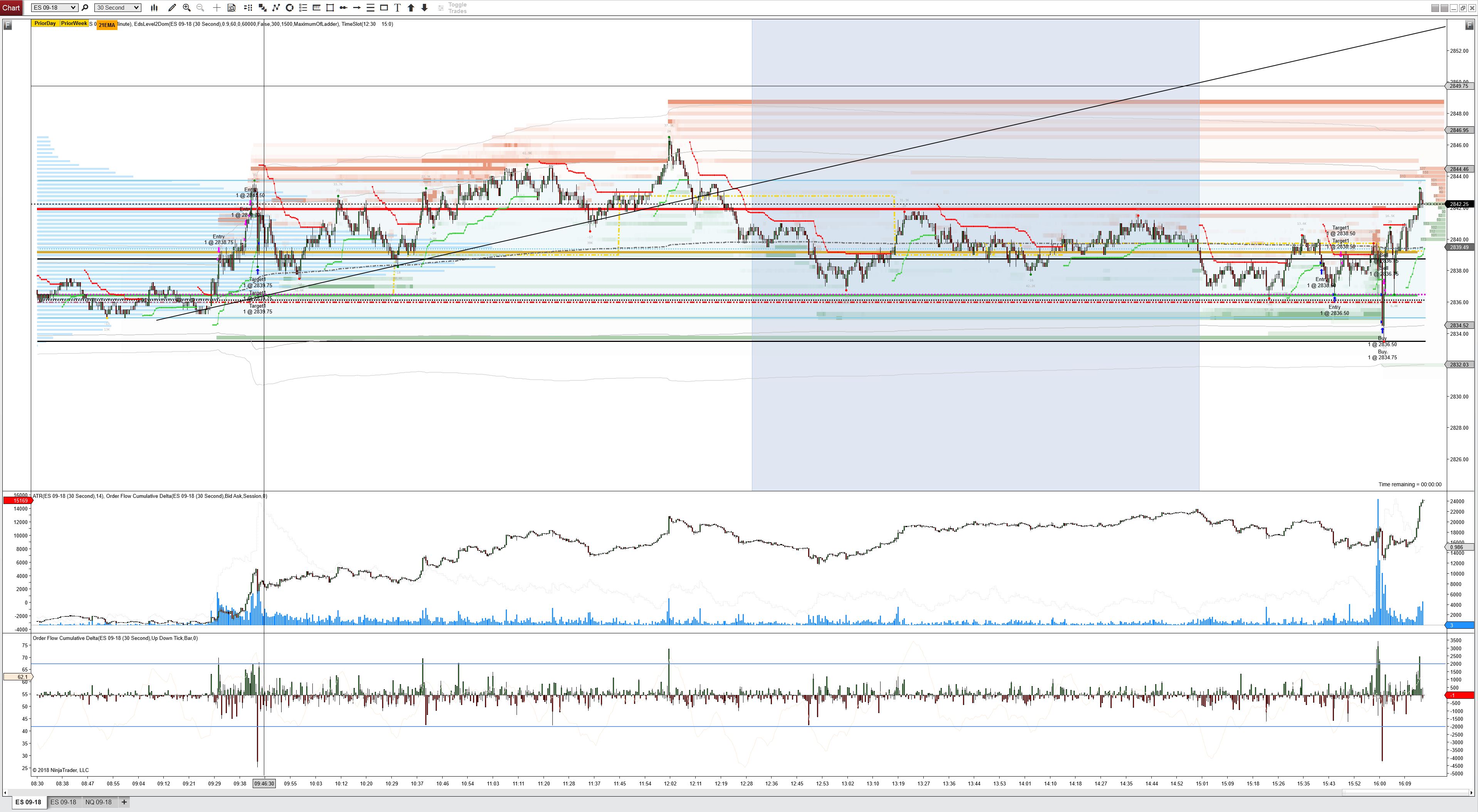
Task: Click the 62.1 value marker
Action: [x=18, y=677]
